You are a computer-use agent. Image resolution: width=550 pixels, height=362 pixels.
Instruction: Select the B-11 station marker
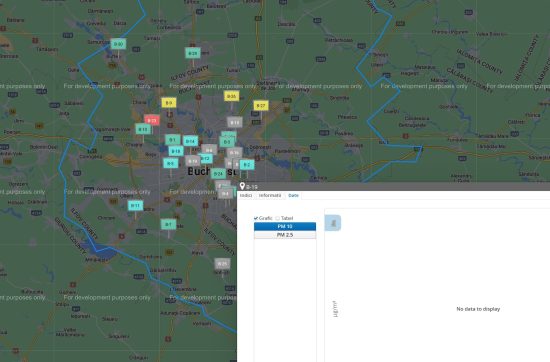[x=135, y=206]
